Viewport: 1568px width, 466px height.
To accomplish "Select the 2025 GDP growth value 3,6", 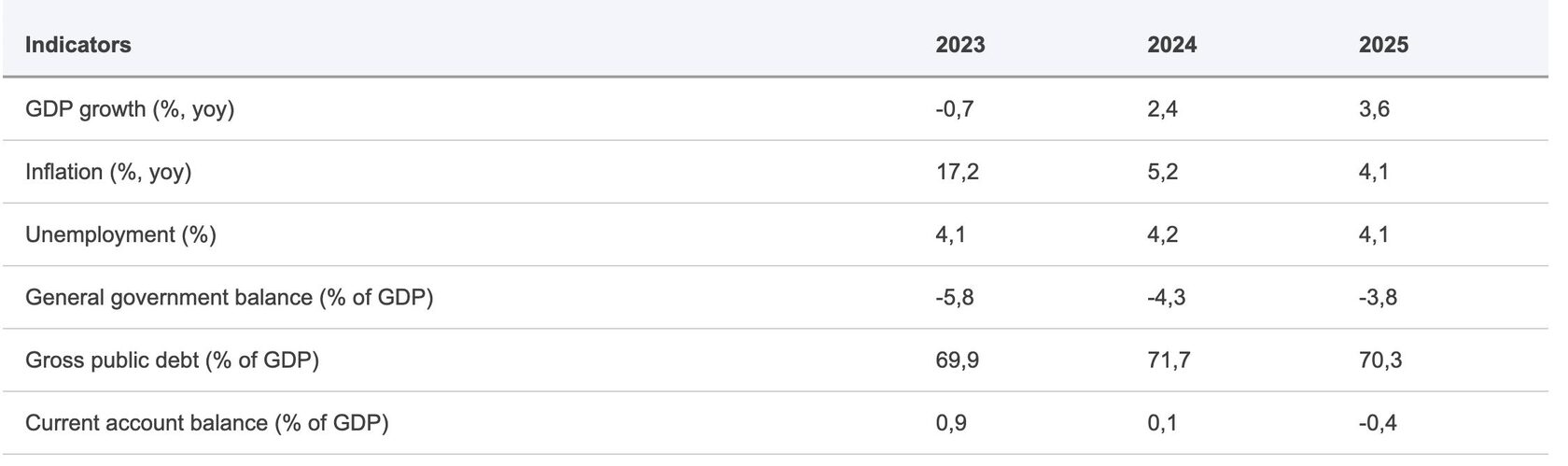I will point(1374,109).
